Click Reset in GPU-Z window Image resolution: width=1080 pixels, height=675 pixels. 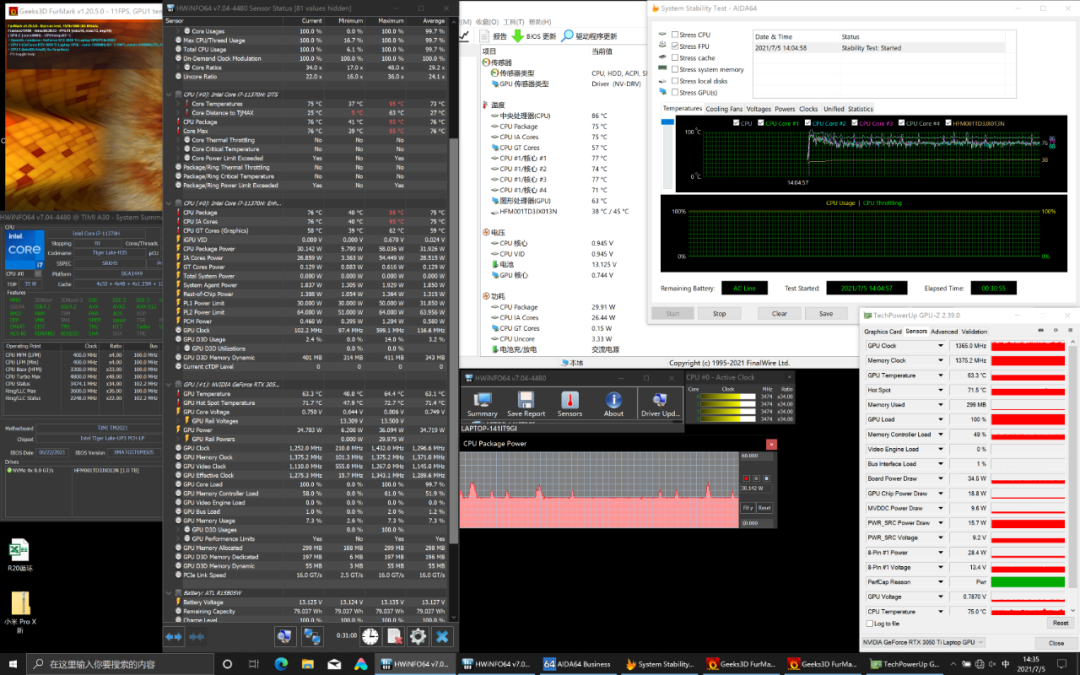(x=1060, y=623)
